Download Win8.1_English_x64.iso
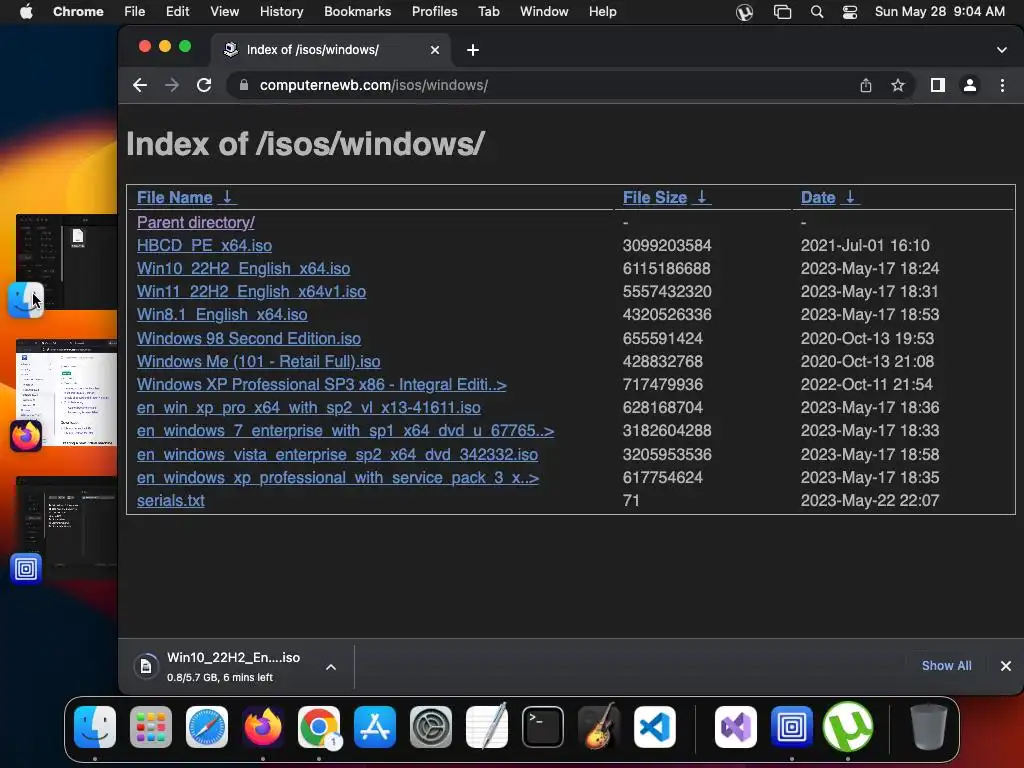 (x=221, y=315)
